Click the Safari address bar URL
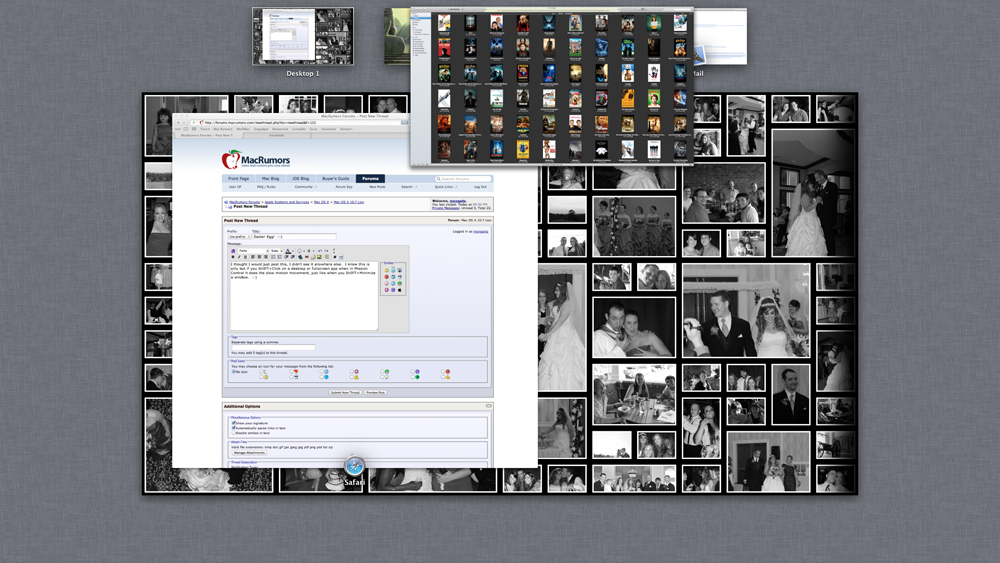This screenshot has width=1000, height=563. (x=260, y=122)
